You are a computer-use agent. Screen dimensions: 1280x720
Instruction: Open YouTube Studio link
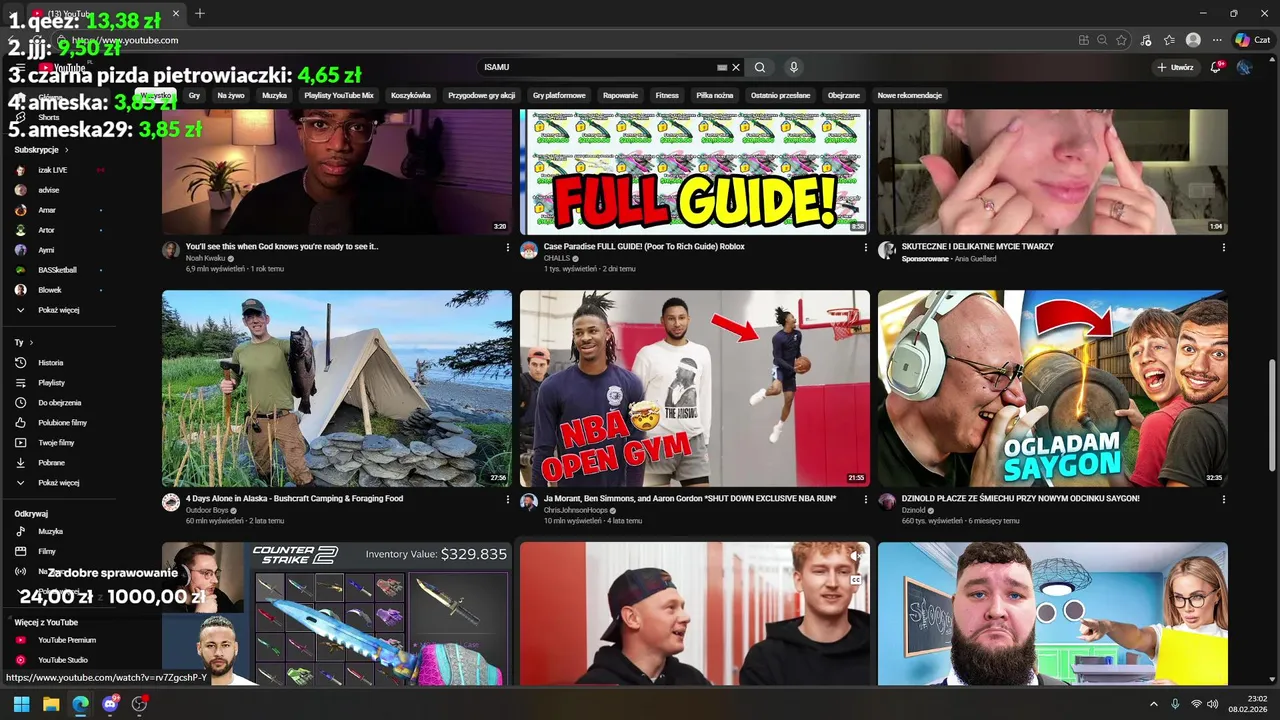[63, 660]
